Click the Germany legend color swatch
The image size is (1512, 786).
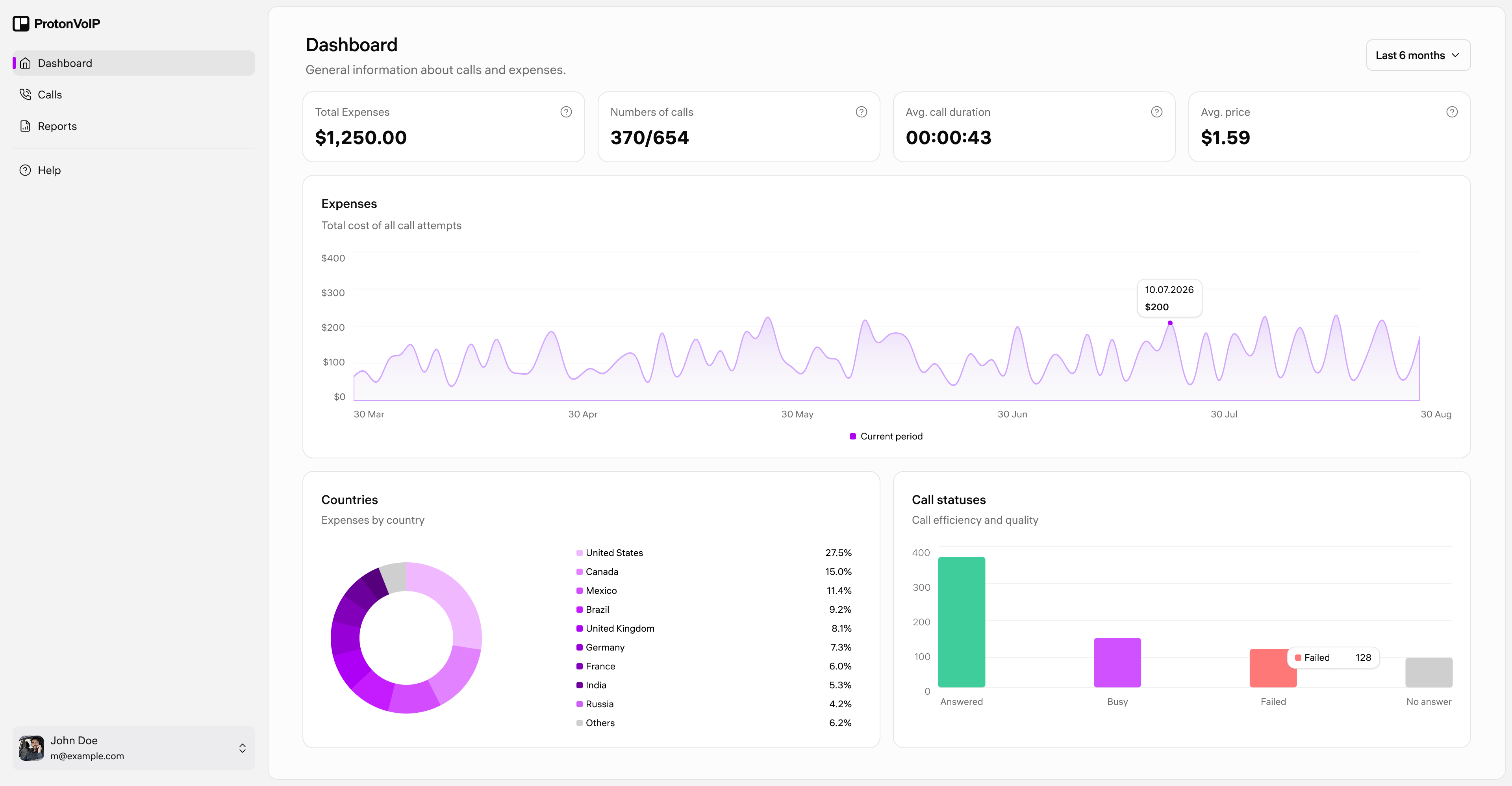579,647
